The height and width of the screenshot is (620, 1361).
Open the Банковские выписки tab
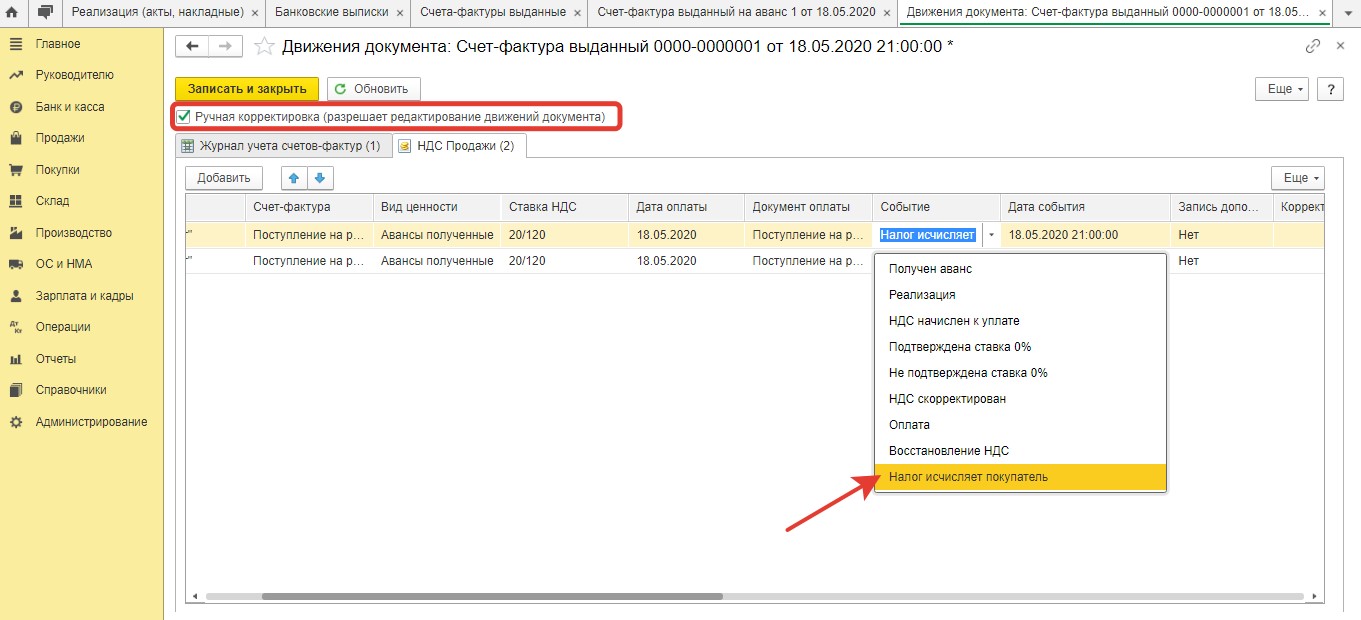coord(331,12)
